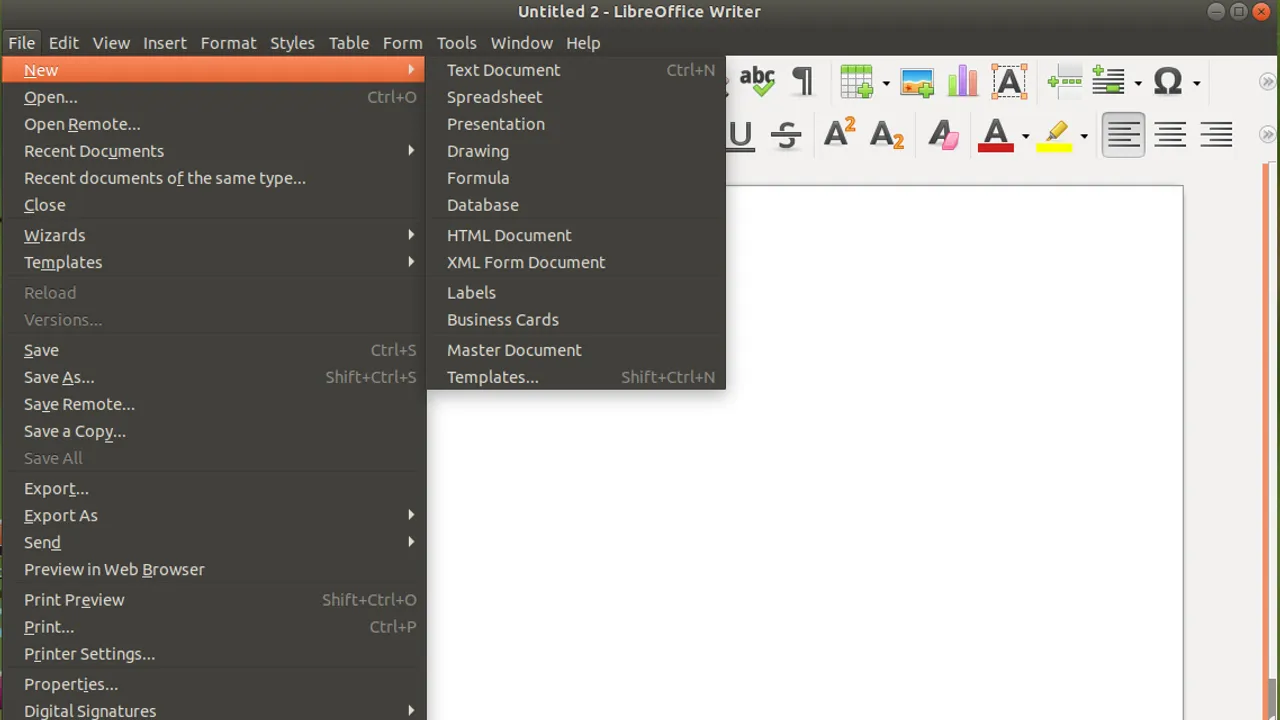Image resolution: width=1280 pixels, height=720 pixels.
Task: Open the Tools menu
Action: pyautogui.click(x=456, y=43)
